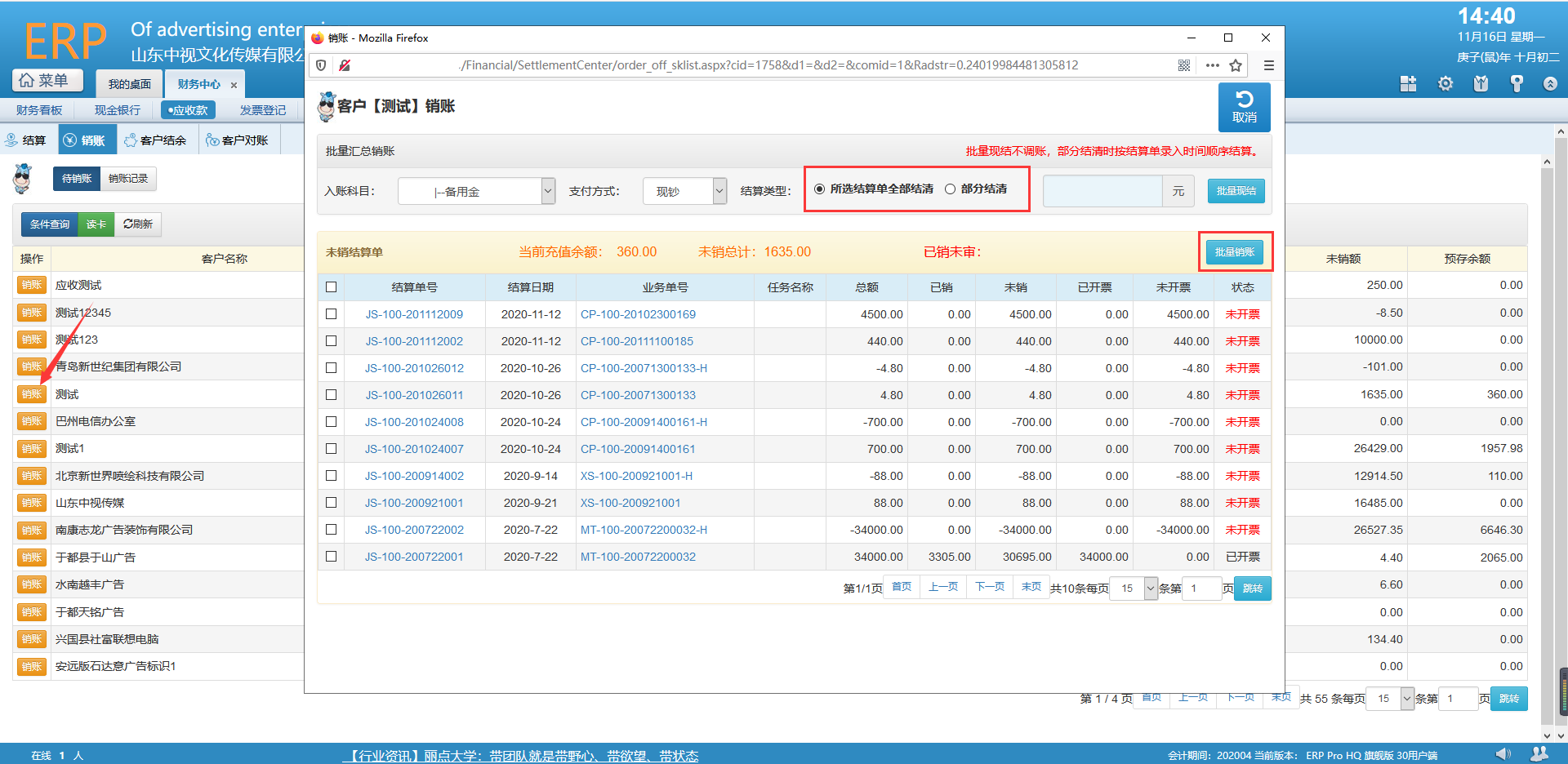
Task: Check the row JS-100-201024008
Action: pyautogui.click(x=331, y=422)
